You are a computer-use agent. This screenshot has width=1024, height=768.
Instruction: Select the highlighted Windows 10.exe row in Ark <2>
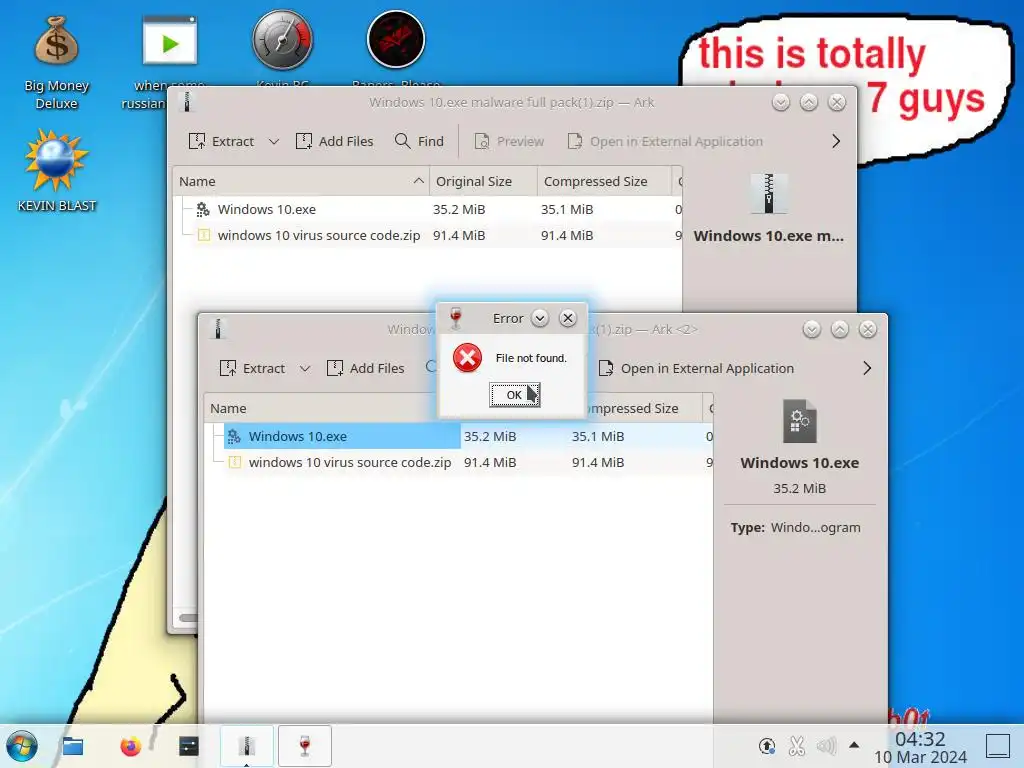click(x=458, y=436)
